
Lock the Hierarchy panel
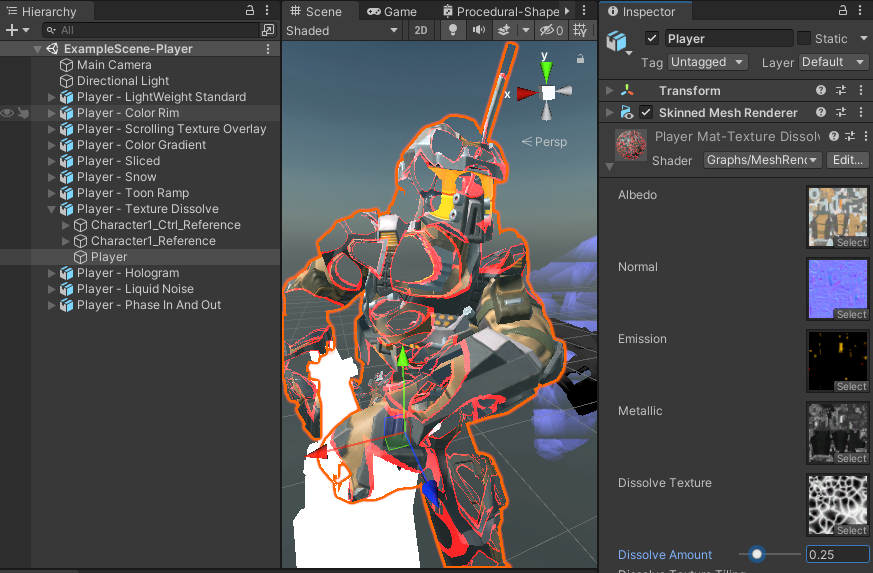tap(250, 10)
